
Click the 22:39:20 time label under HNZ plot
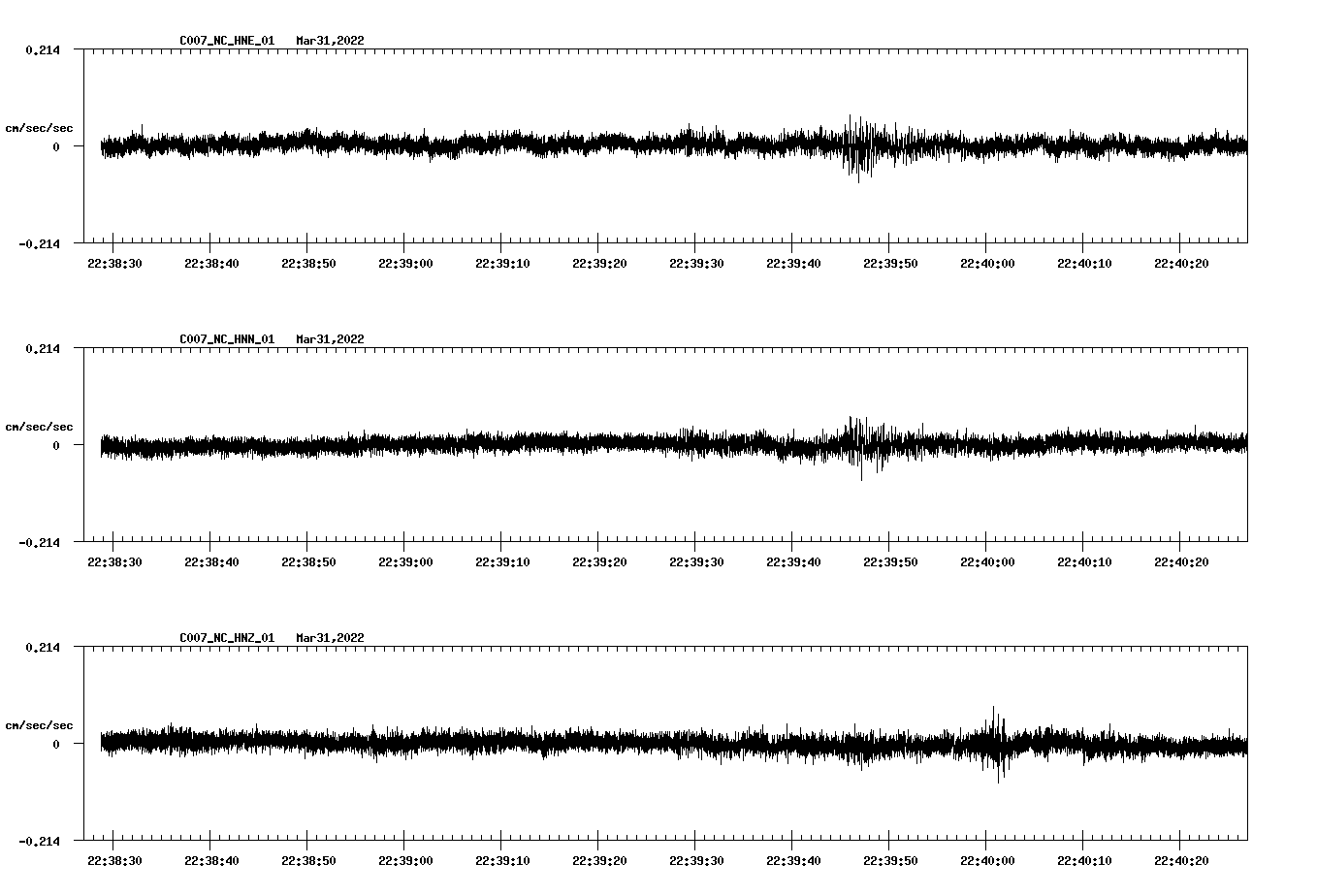click(599, 861)
